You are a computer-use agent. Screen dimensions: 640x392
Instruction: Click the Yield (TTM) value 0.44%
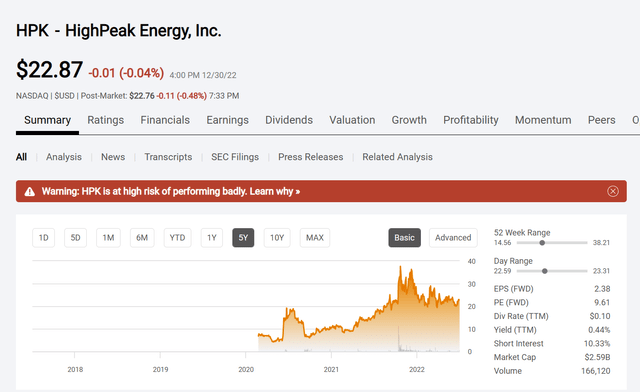coord(599,330)
